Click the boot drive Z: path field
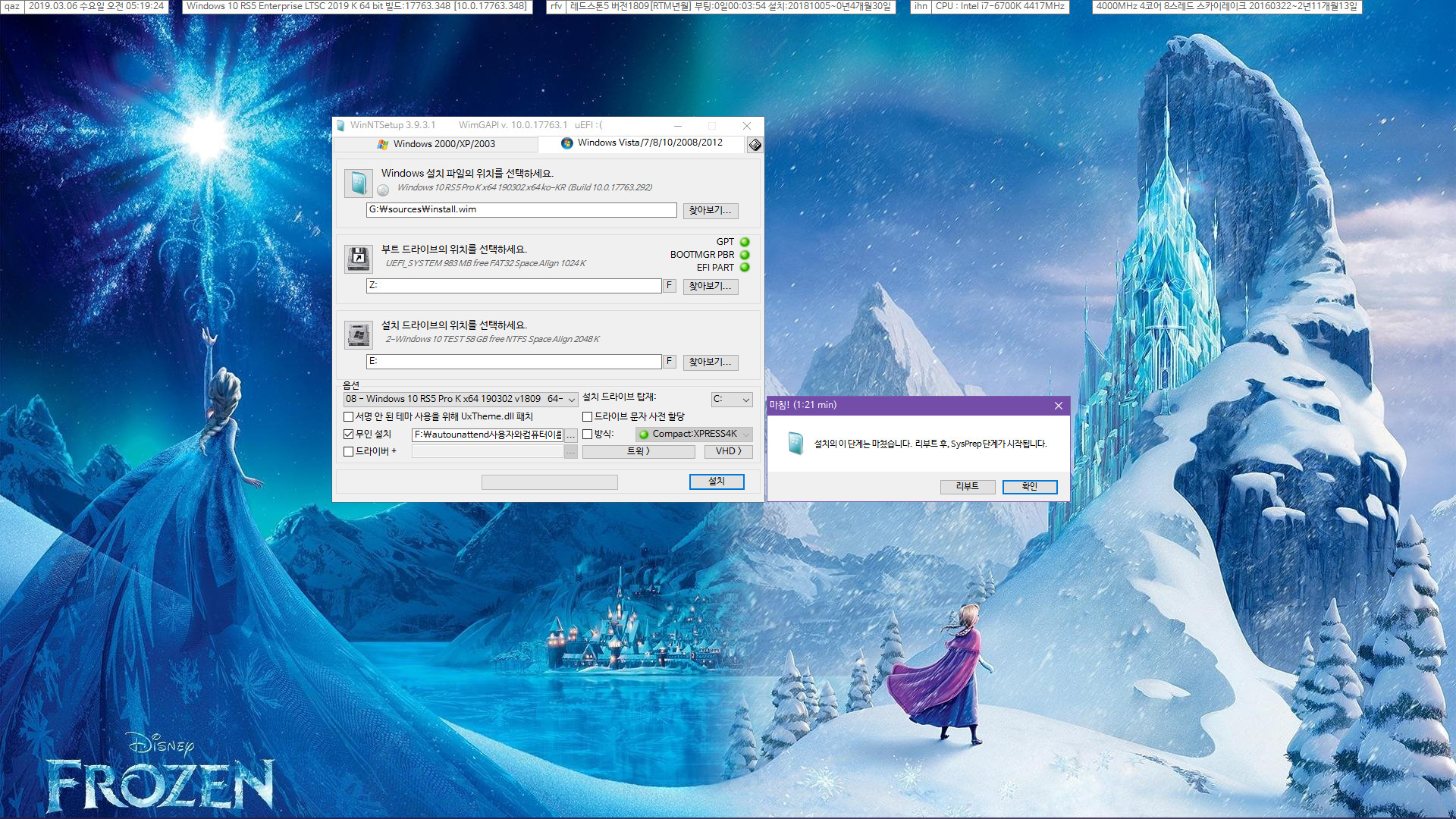 (514, 286)
